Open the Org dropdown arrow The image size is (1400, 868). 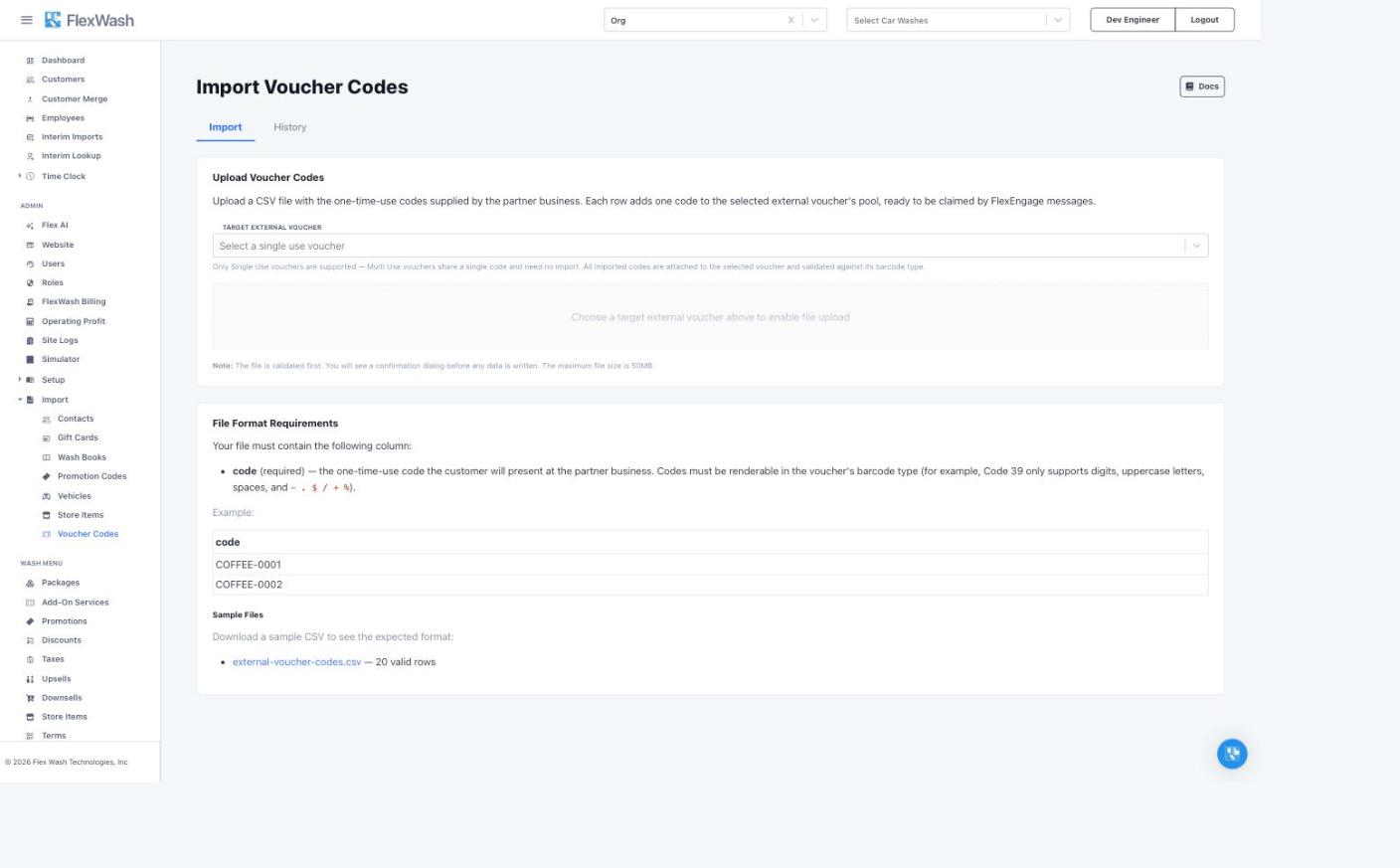[x=814, y=20]
